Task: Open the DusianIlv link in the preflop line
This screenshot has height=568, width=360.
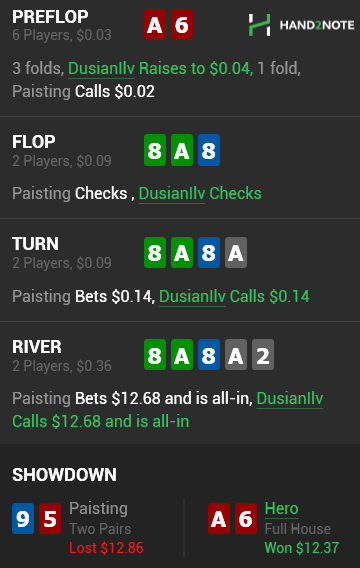Action: pos(101,68)
